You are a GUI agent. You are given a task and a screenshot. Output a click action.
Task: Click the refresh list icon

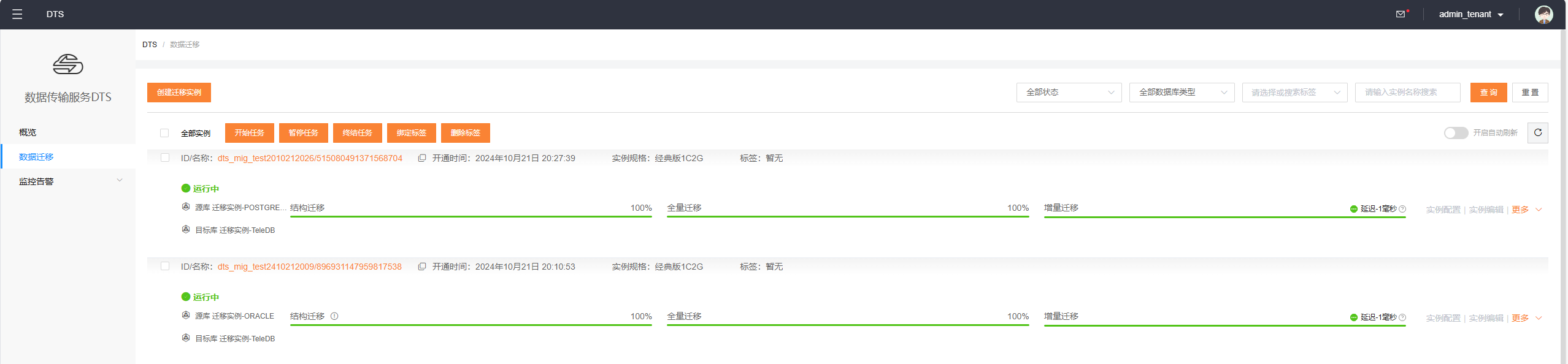[1537, 132]
